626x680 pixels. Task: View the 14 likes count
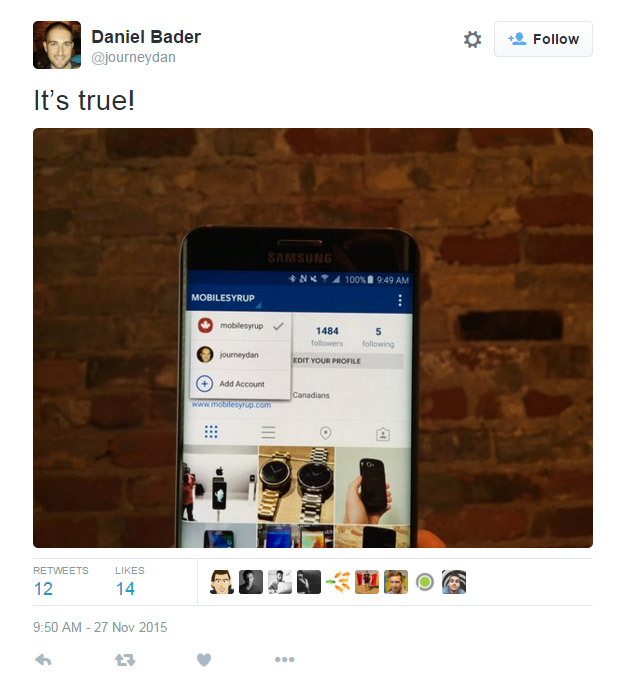pos(125,588)
